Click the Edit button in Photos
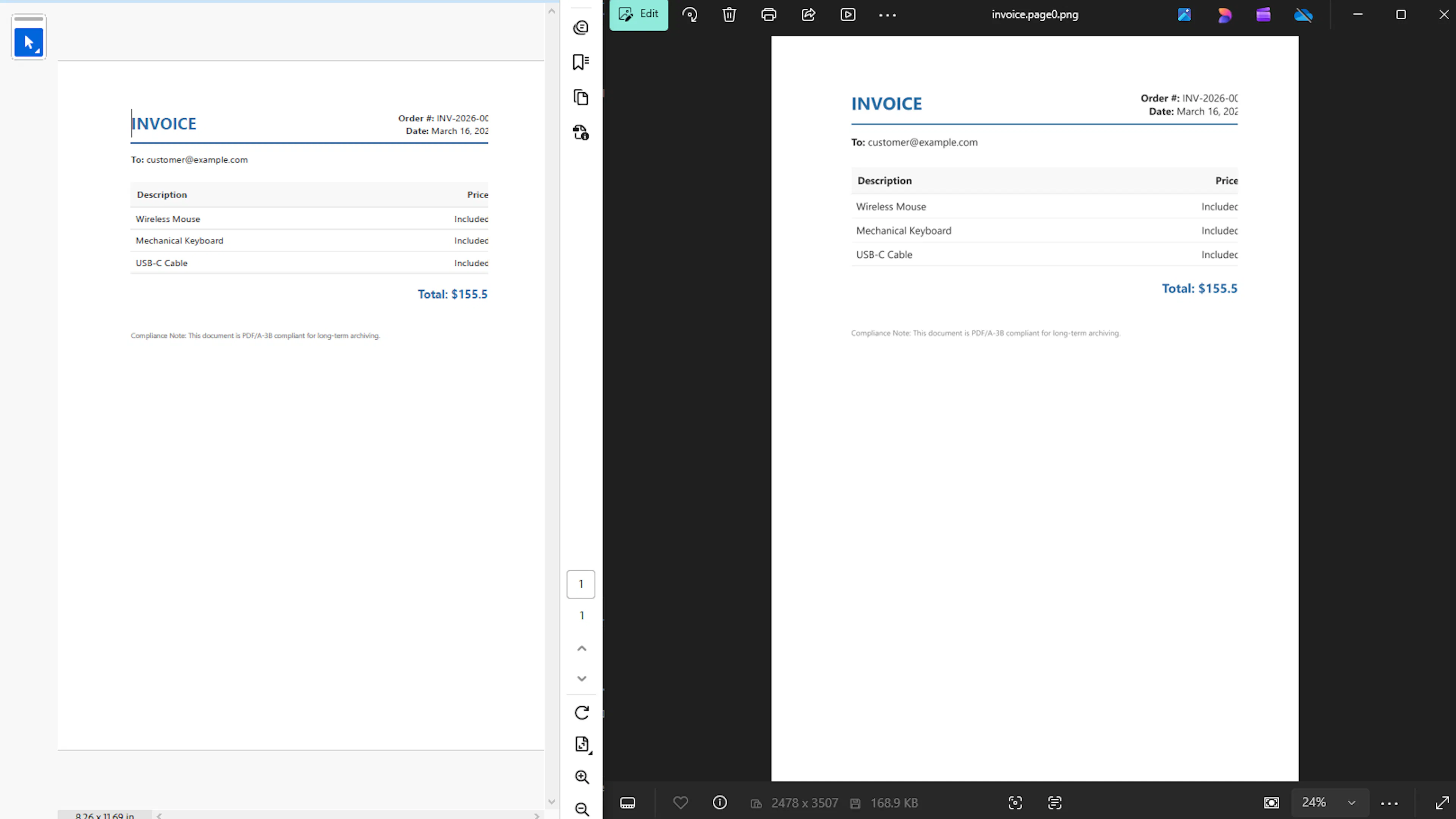1456x819 pixels. pos(638,14)
